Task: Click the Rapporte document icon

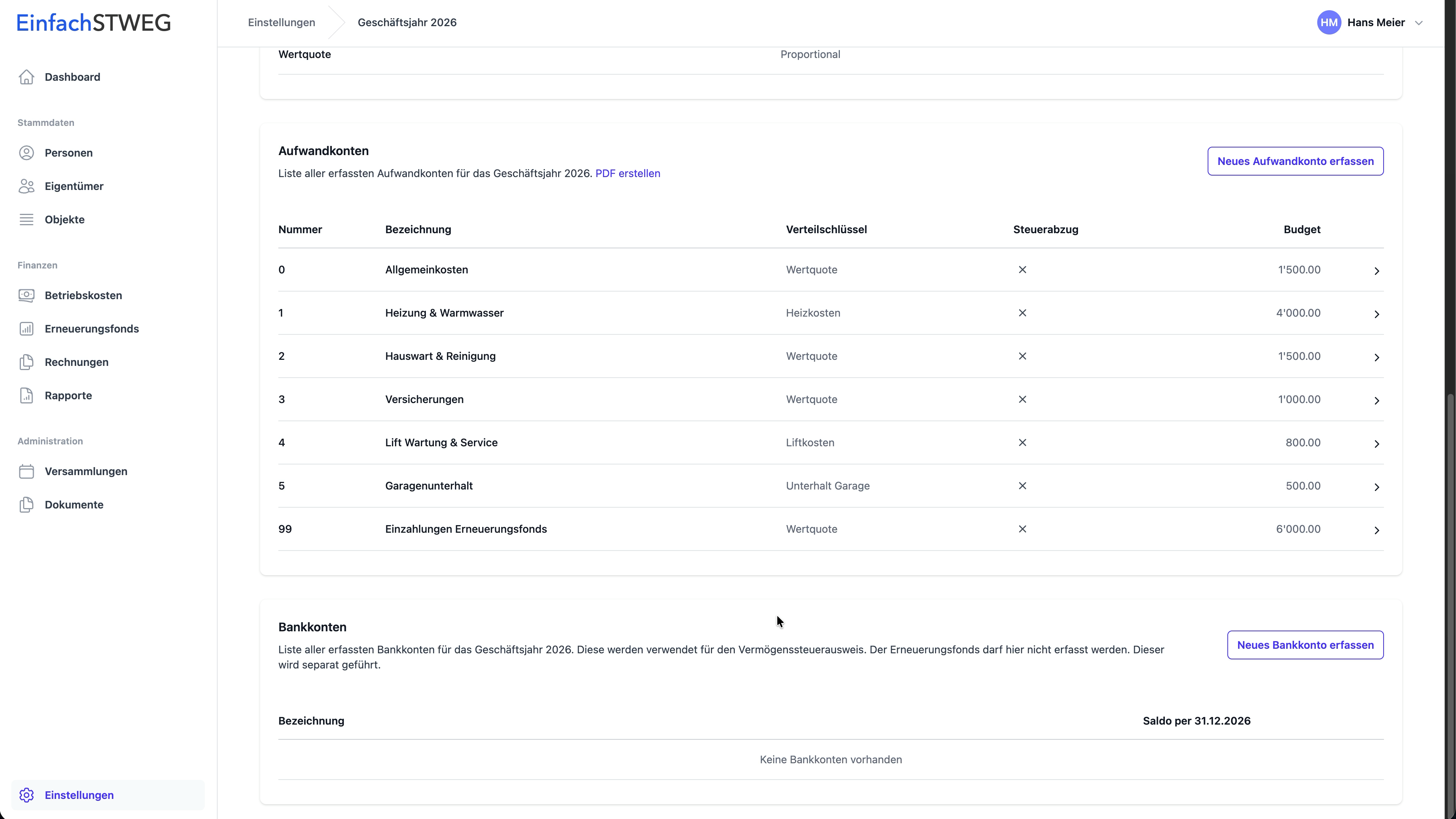Action: 27,395
